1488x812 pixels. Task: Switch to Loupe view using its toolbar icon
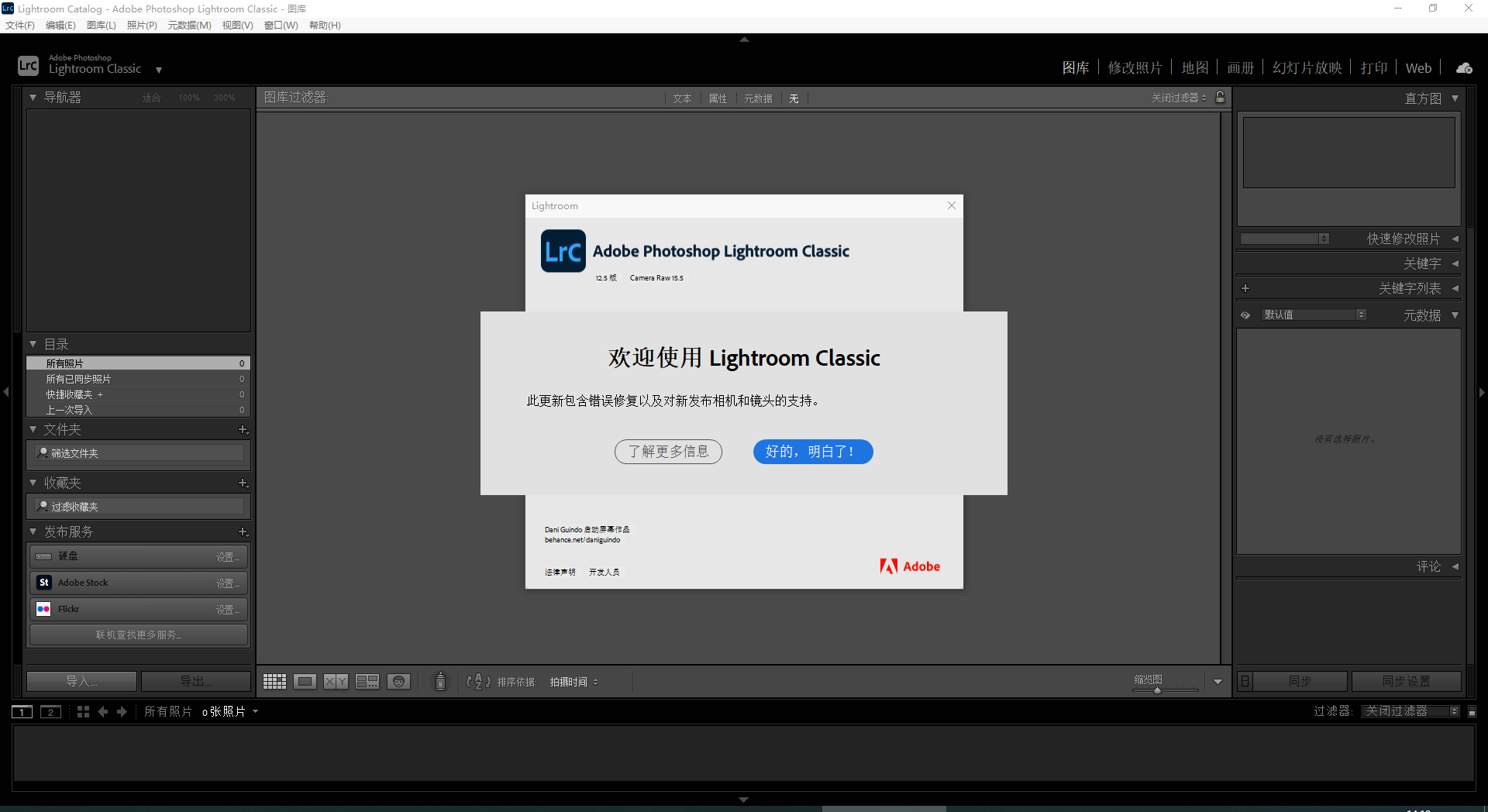click(x=305, y=681)
